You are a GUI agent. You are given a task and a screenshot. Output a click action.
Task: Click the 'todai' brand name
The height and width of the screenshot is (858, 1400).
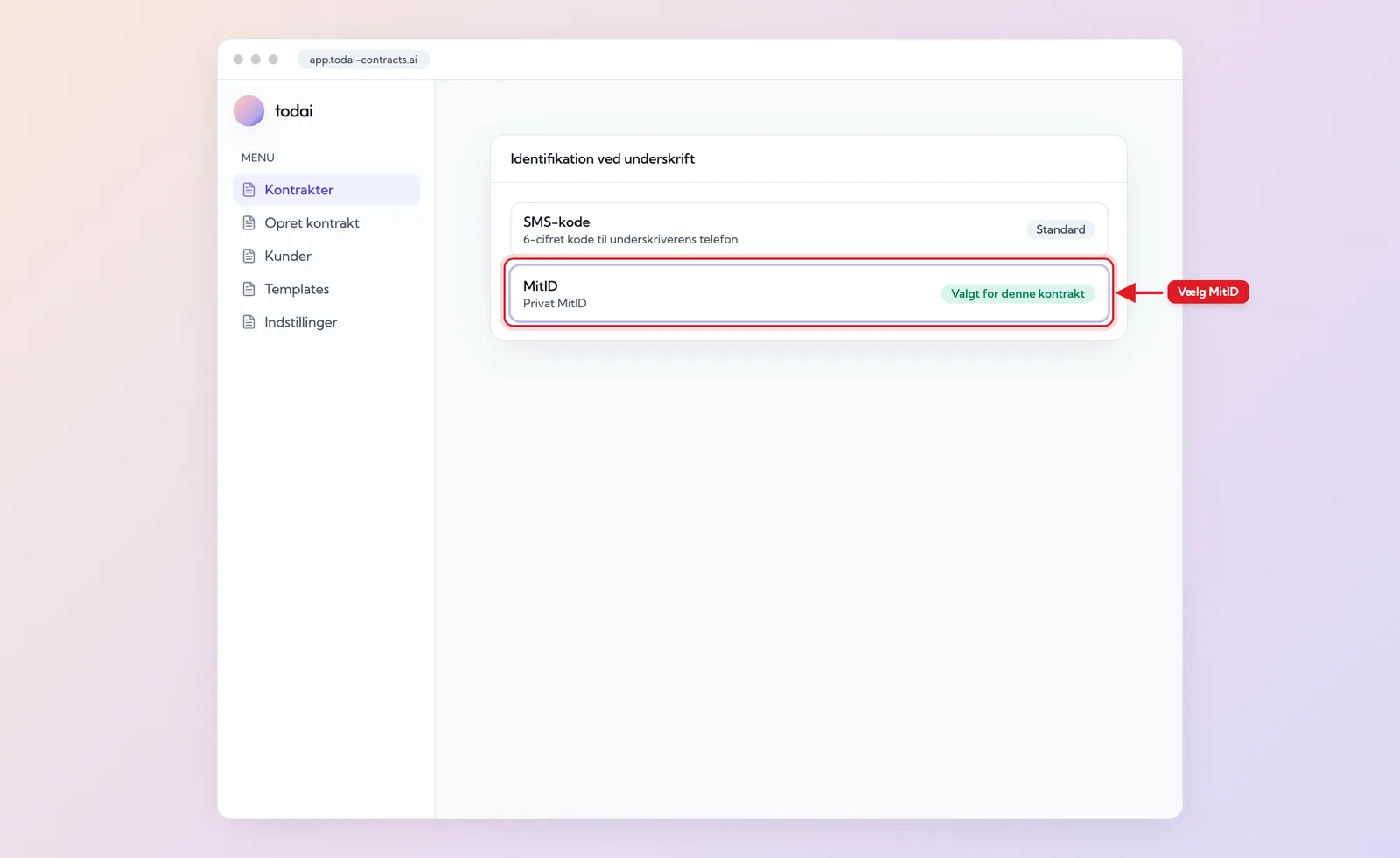[x=293, y=111]
